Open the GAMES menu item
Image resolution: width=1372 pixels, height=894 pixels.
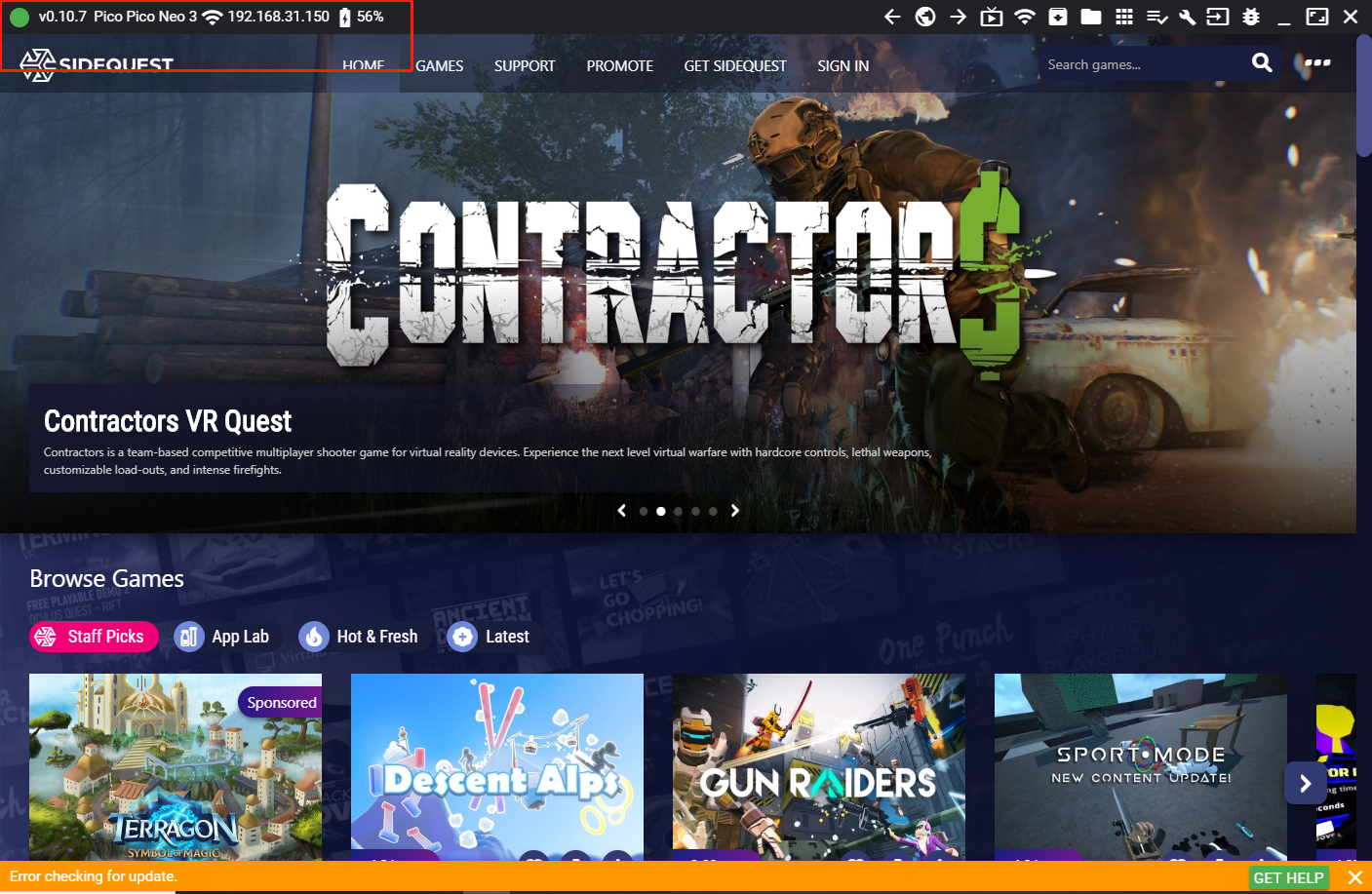click(x=439, y=66)
